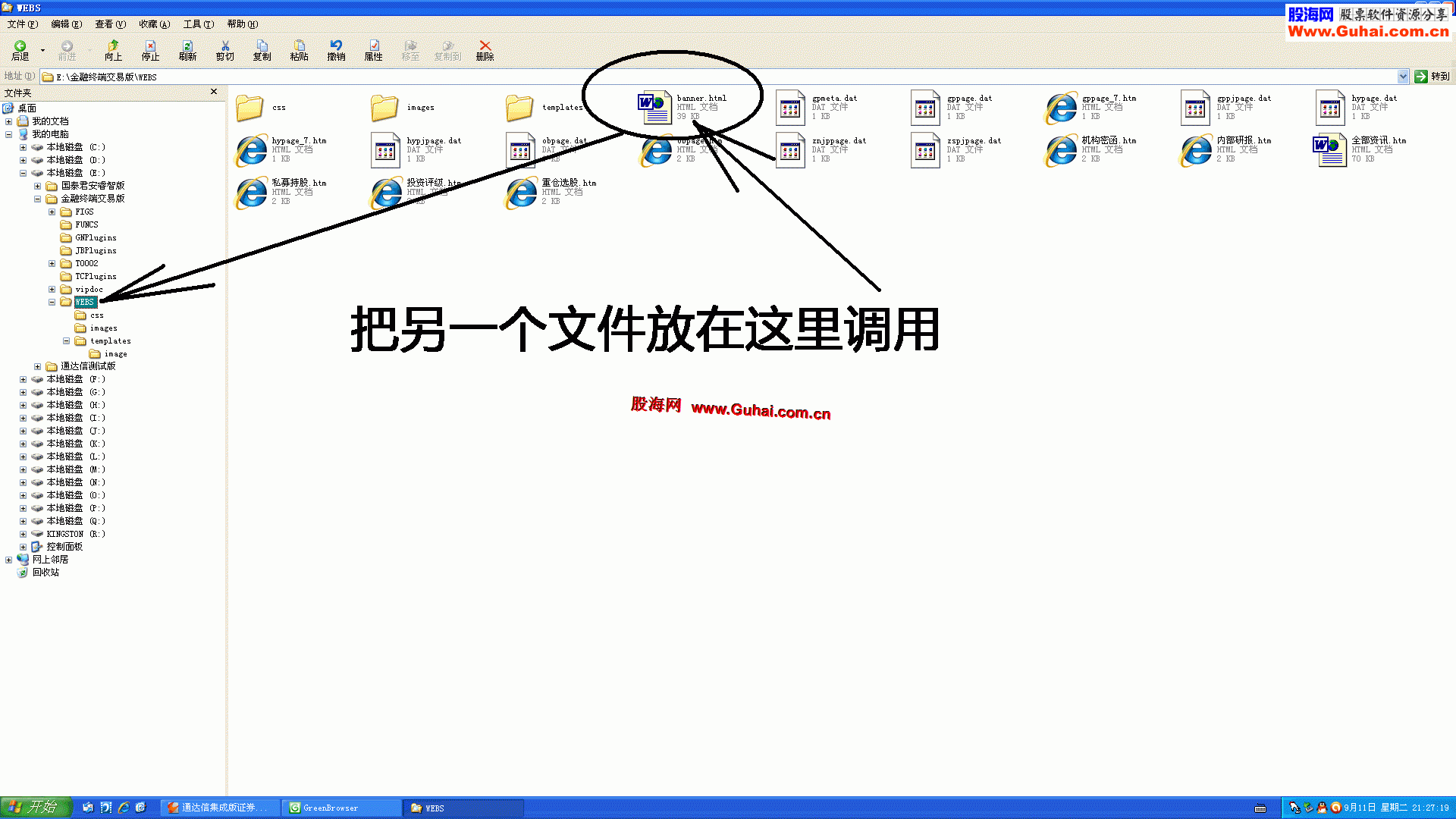Select the css folder icon in file pane

coord(249,108)
